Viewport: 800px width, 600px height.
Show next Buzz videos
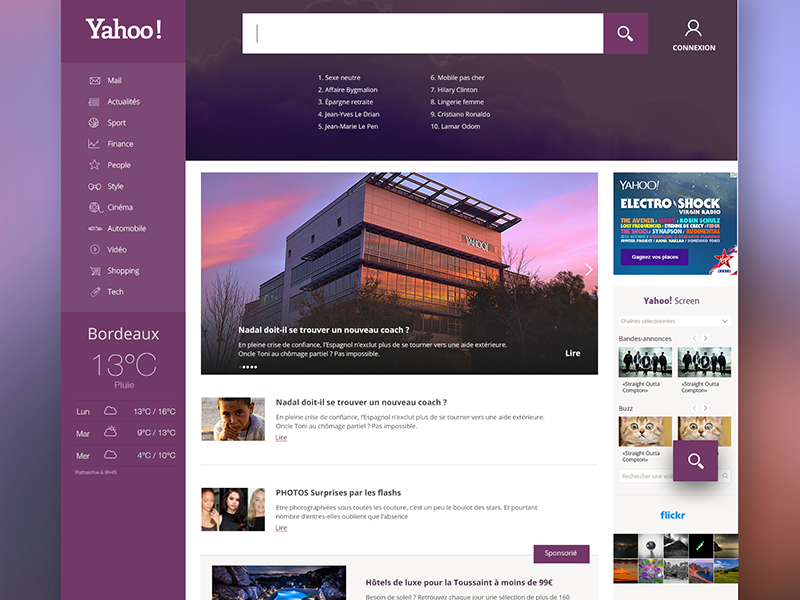click(x=706, y=408)
